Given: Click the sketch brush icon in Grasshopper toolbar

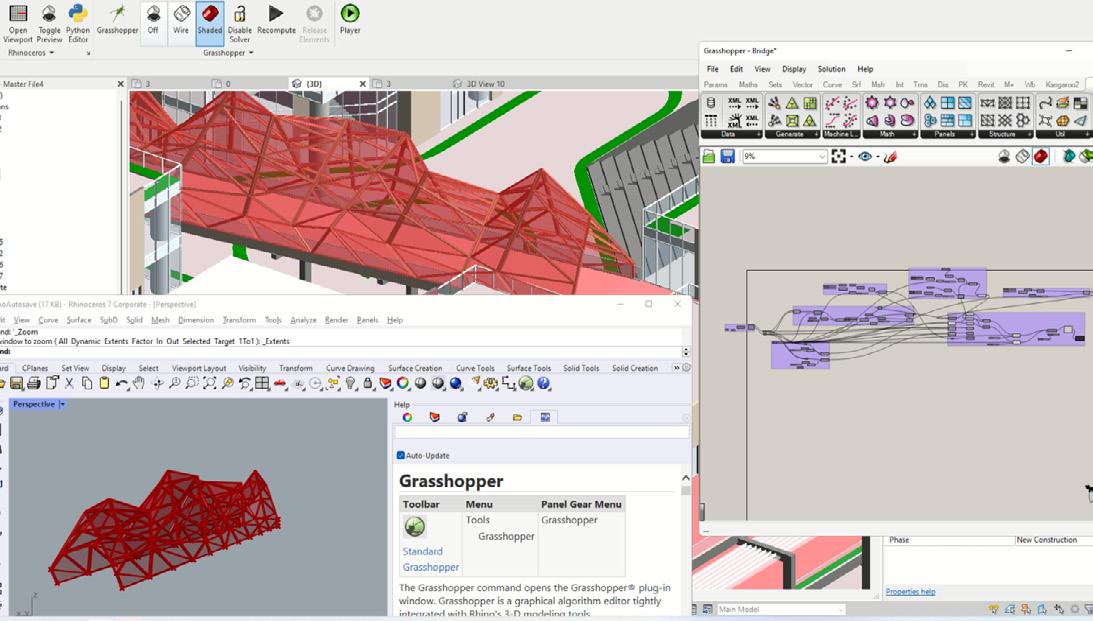Looking at the screenshot, I should coord(890,157).
